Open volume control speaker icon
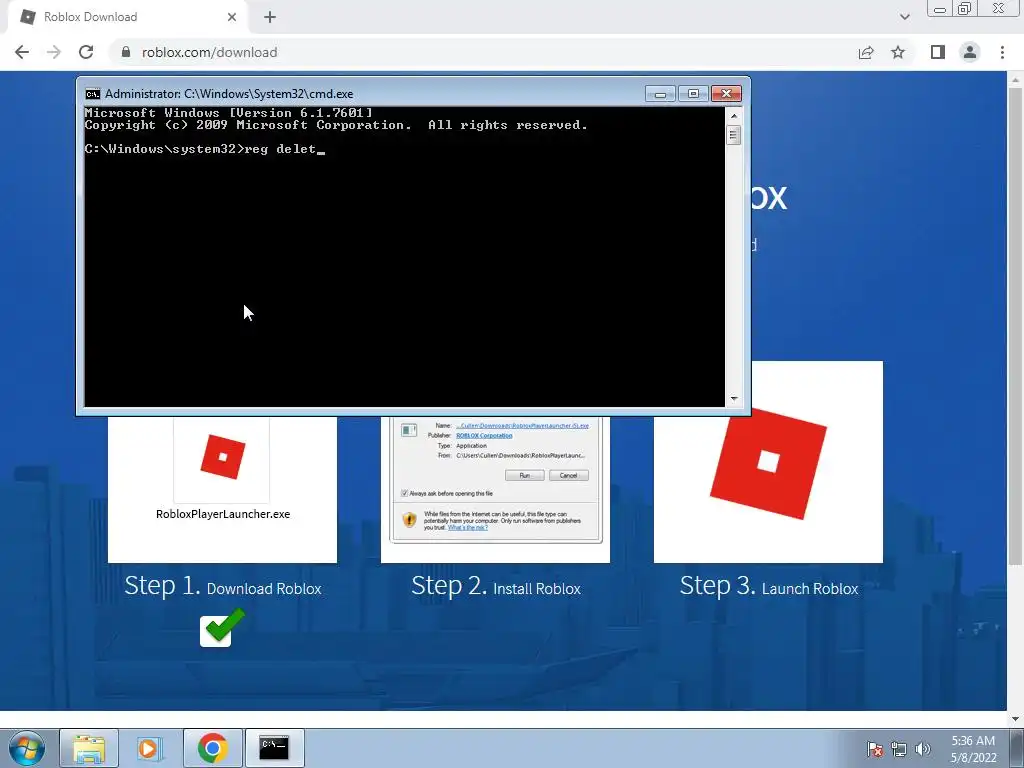The image size is (1024, 768). point(922,749)
